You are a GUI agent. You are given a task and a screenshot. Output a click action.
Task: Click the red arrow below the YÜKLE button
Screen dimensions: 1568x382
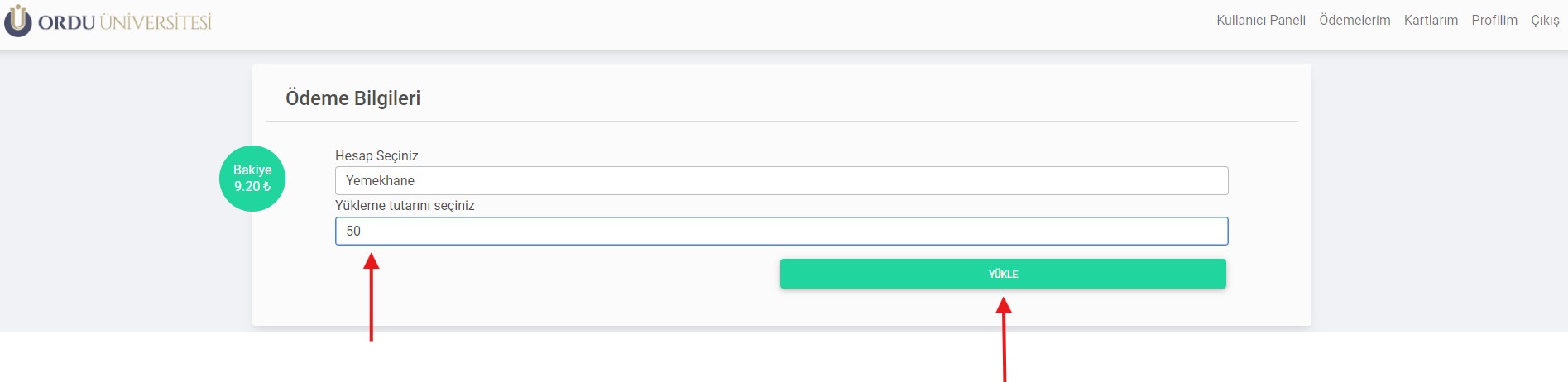coord(1004,339)
